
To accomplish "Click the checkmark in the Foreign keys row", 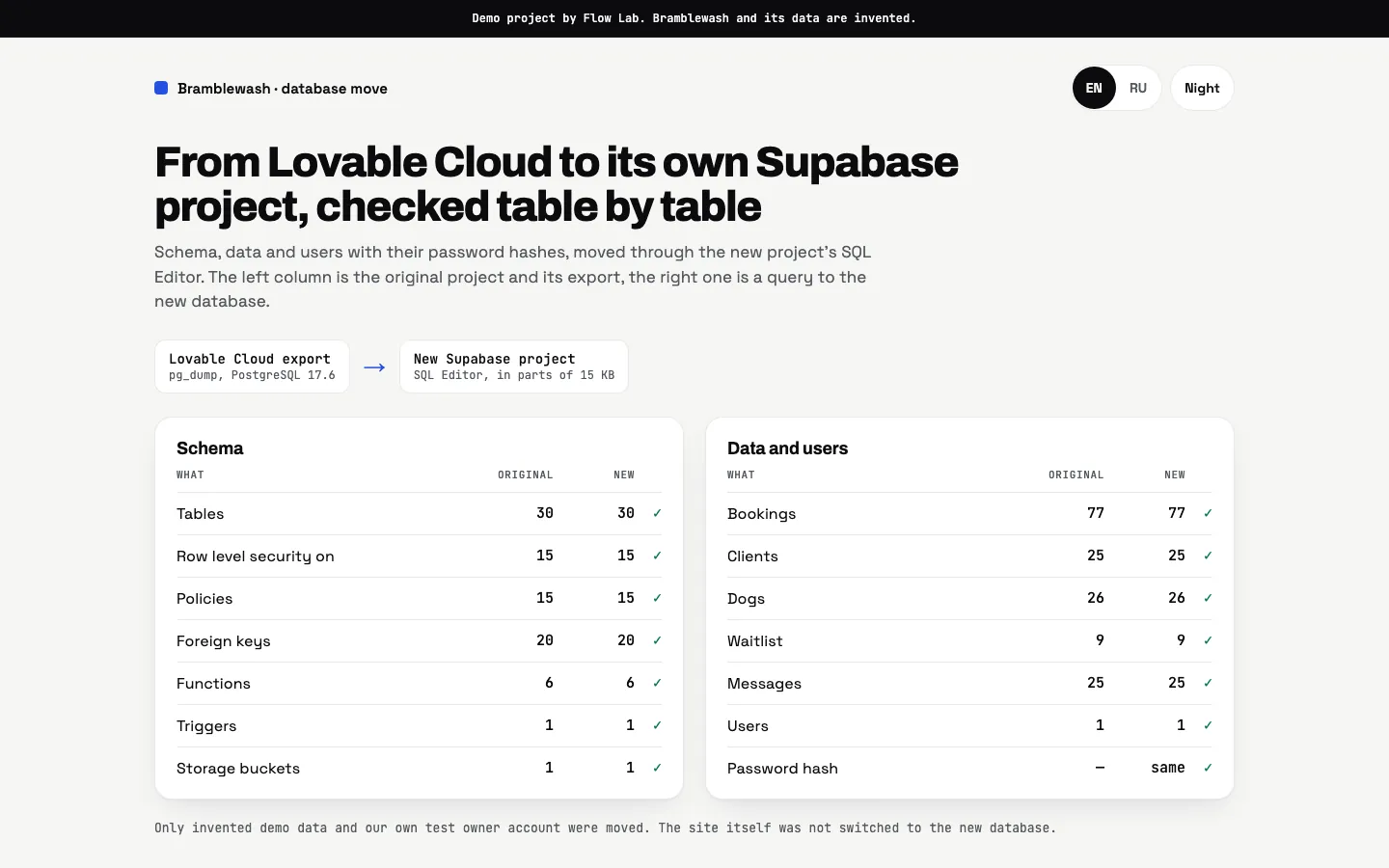I will pyautogui.click(x=657, y=640).
